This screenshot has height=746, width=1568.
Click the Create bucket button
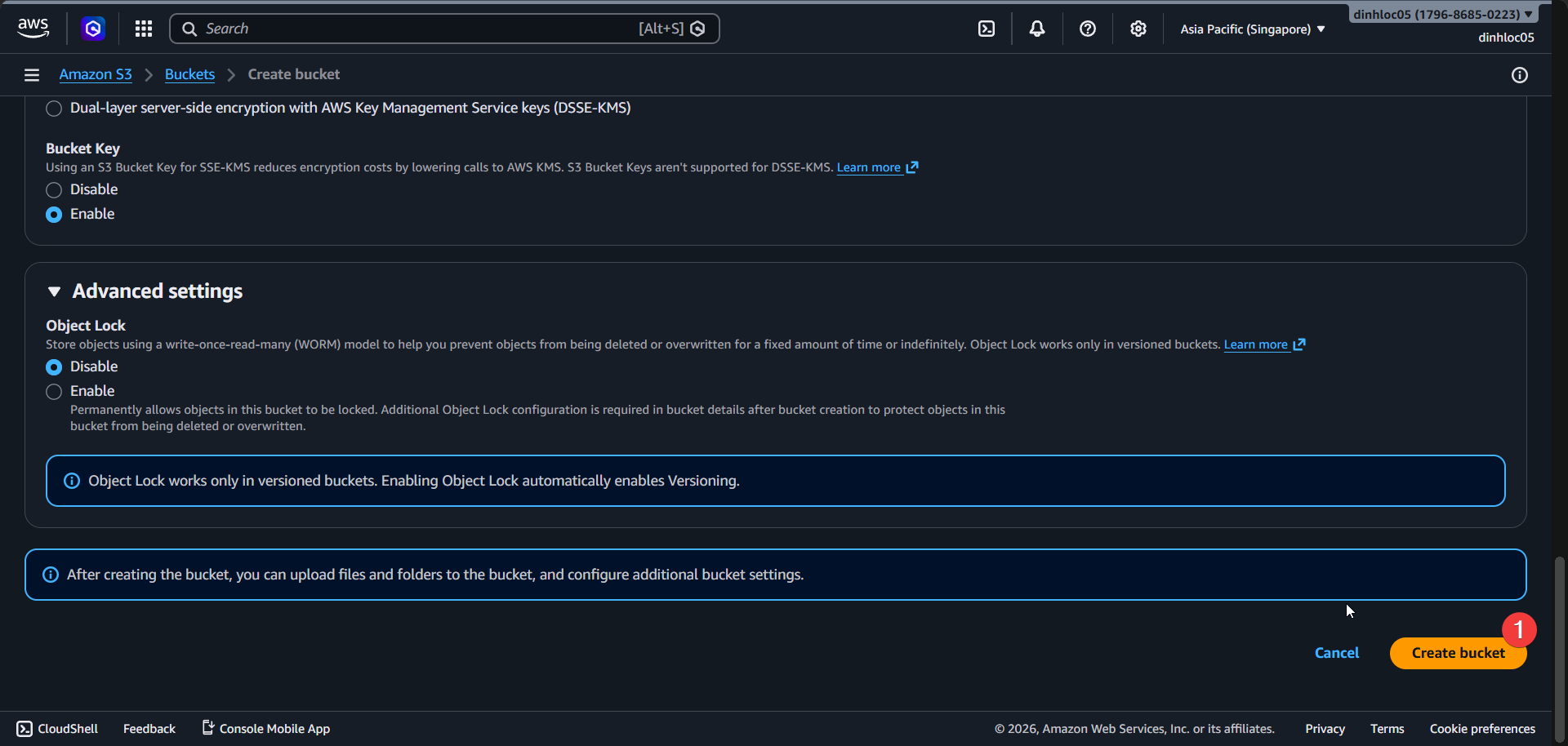[1458, 653]
